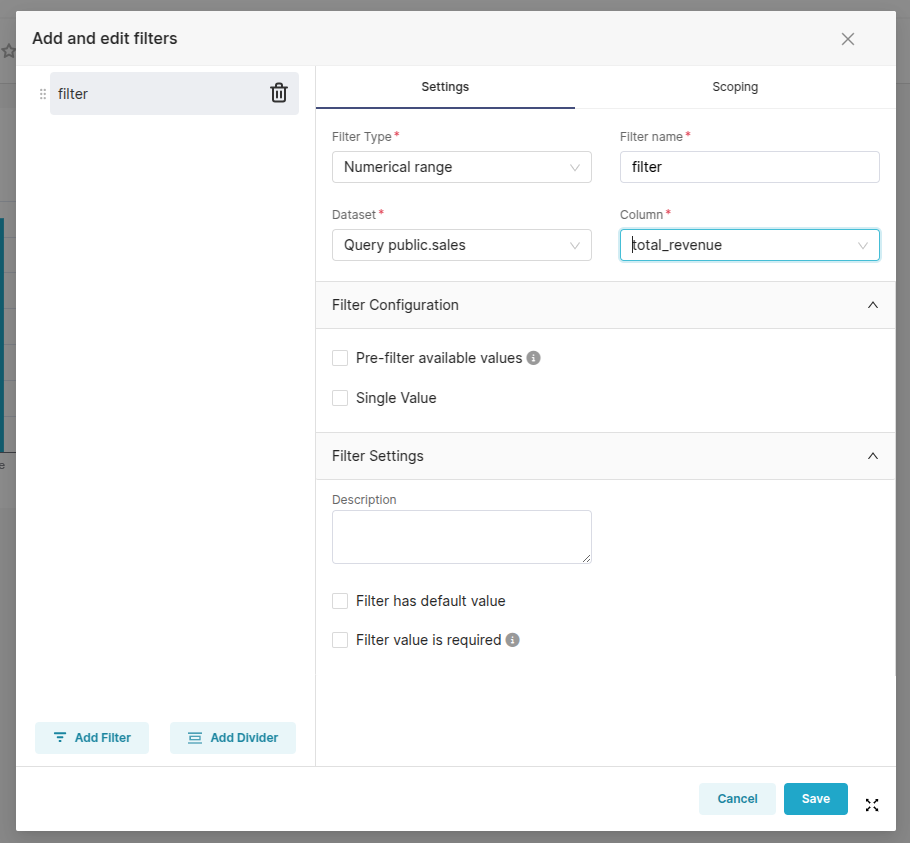Screen dimensions: 910x843
Task: Click the star icon behind the dialog
Action: pos(8,50)
